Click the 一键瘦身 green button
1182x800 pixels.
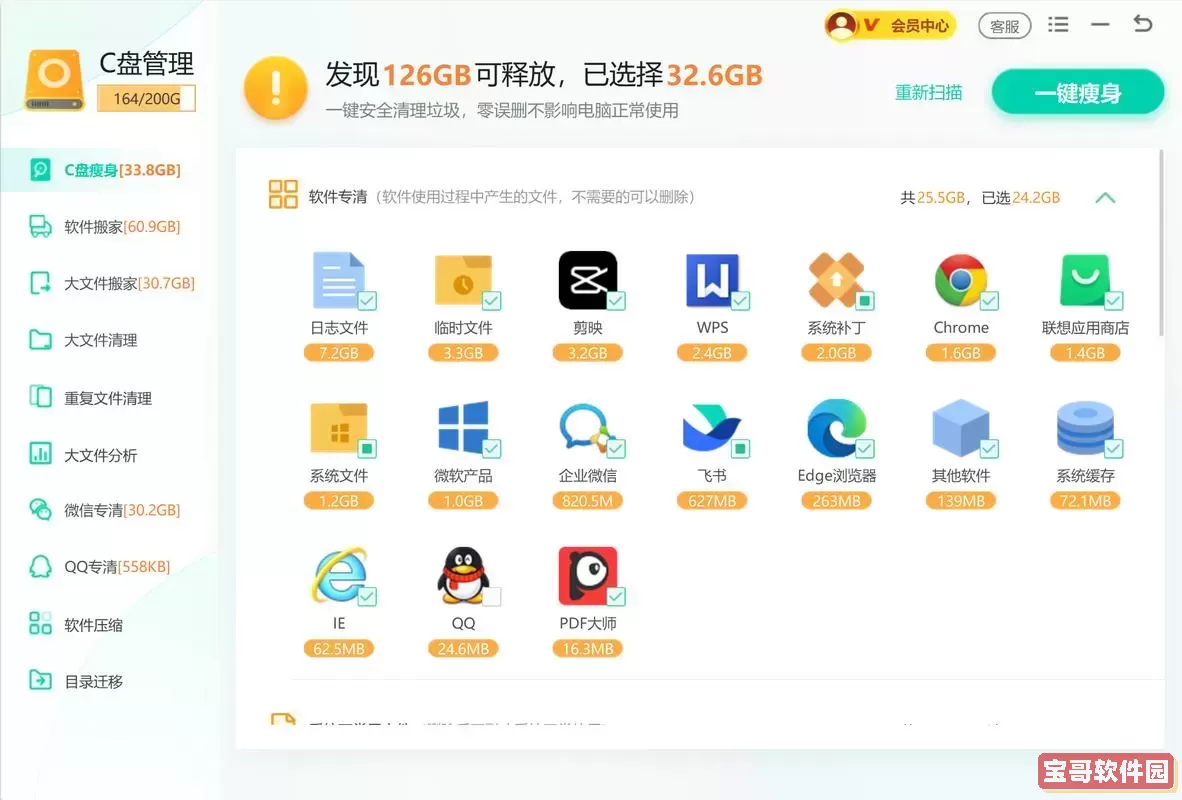[1078, 93]
